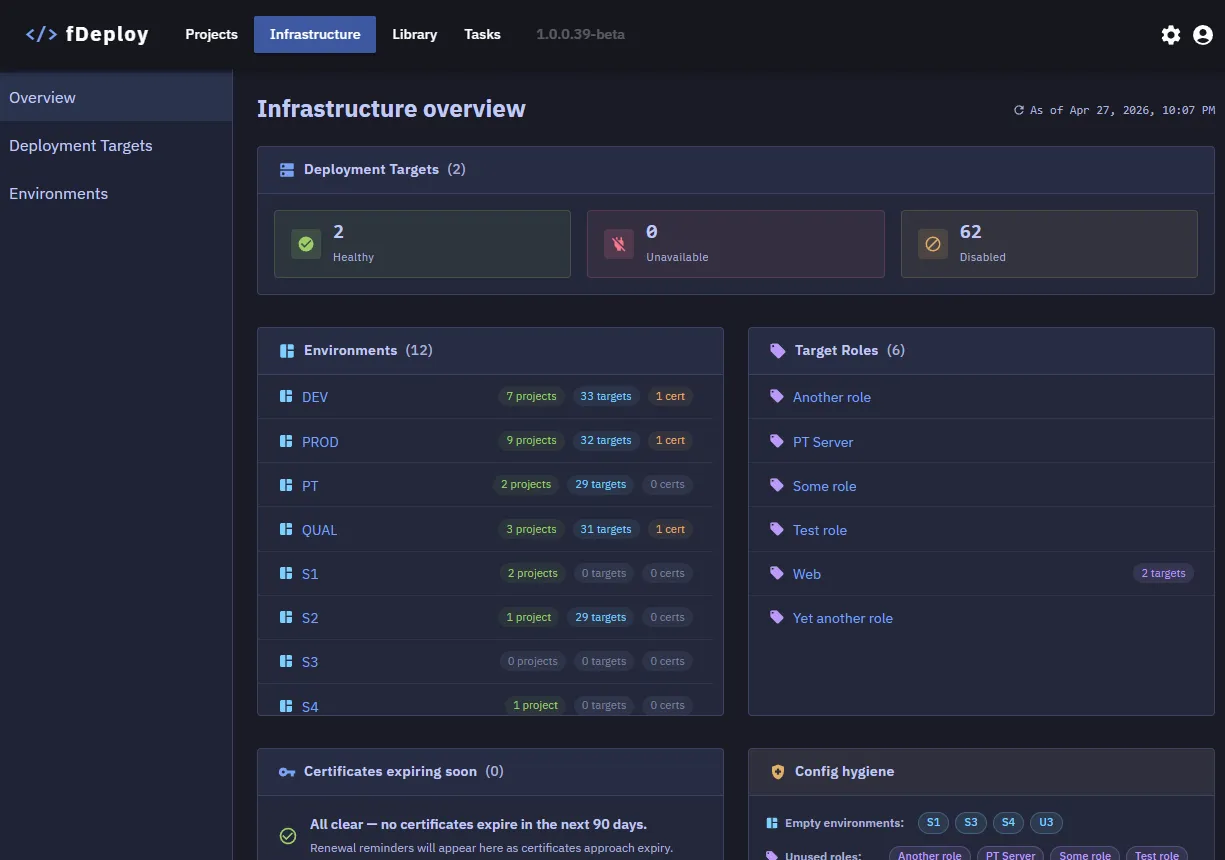Go to Environments in the sidebar
This screenshot has height=860, width=1225.
[x=116, y=193]
